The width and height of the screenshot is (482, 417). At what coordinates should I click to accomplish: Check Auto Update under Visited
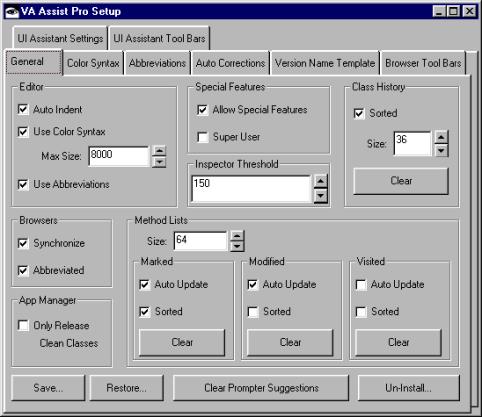(x=361, y=285)
